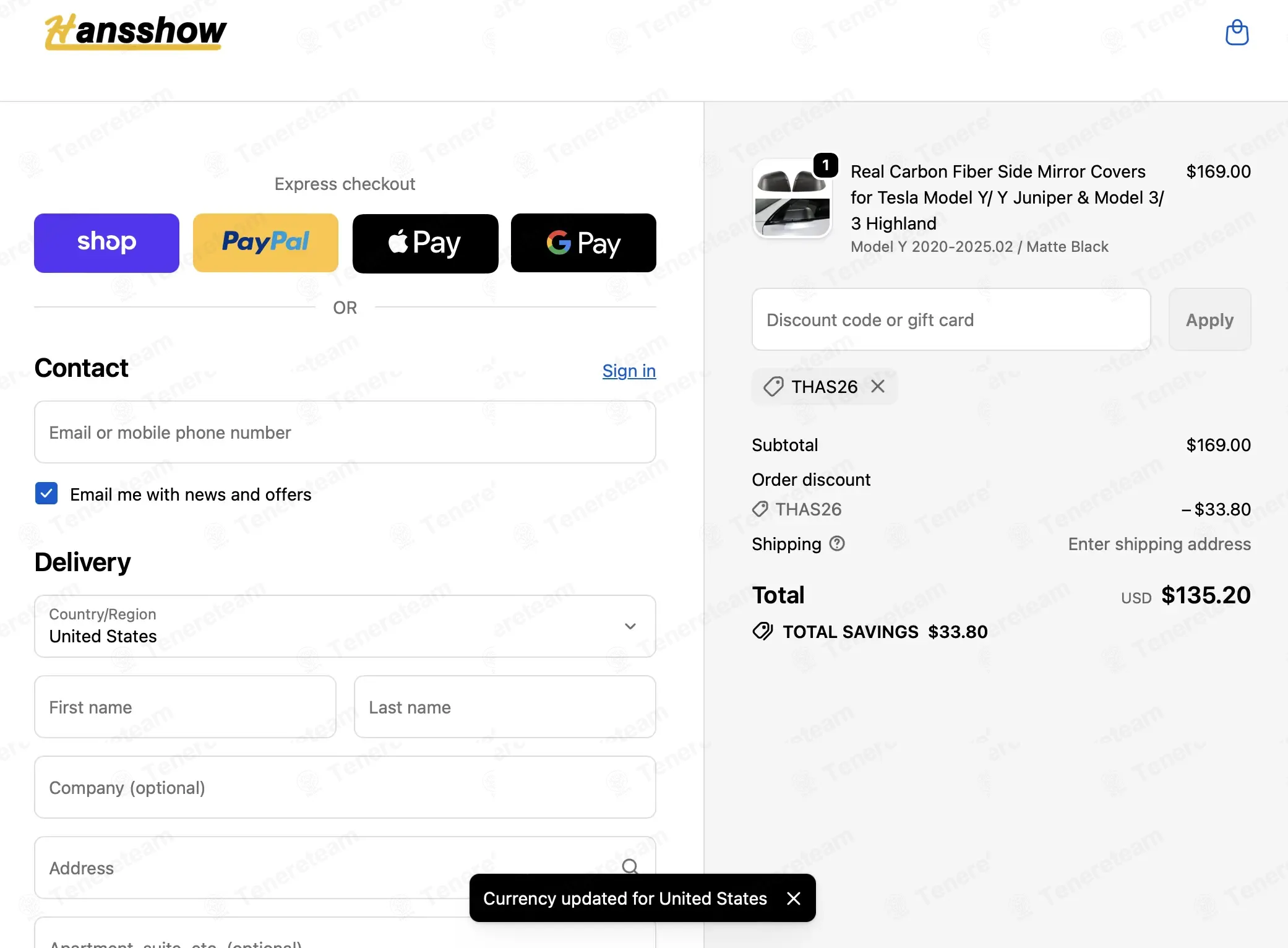Screen dimensions: 1288x948
Task: Expand the Country/Region dropdown
Action: click(345, 626)
